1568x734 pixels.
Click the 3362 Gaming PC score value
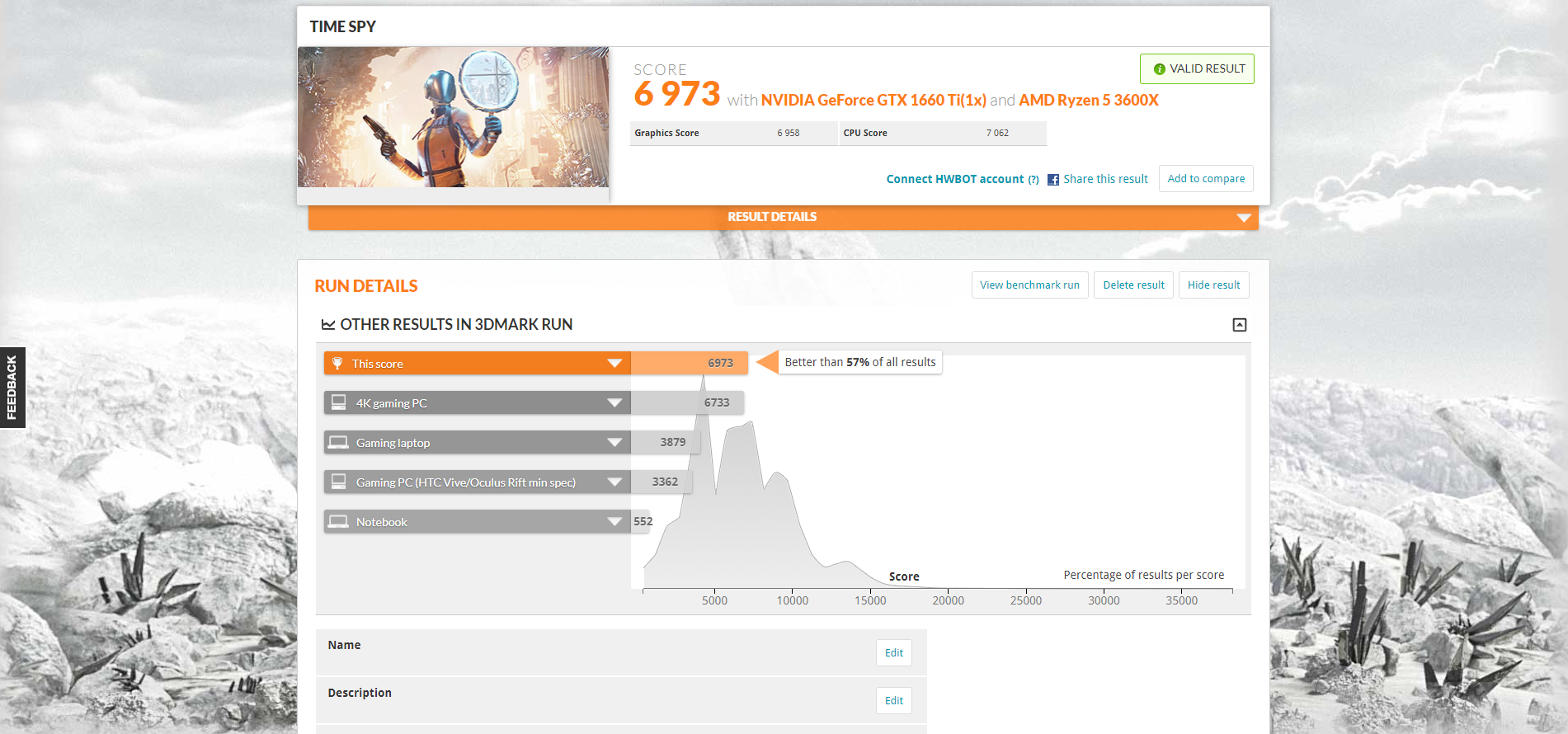[665, 482]
